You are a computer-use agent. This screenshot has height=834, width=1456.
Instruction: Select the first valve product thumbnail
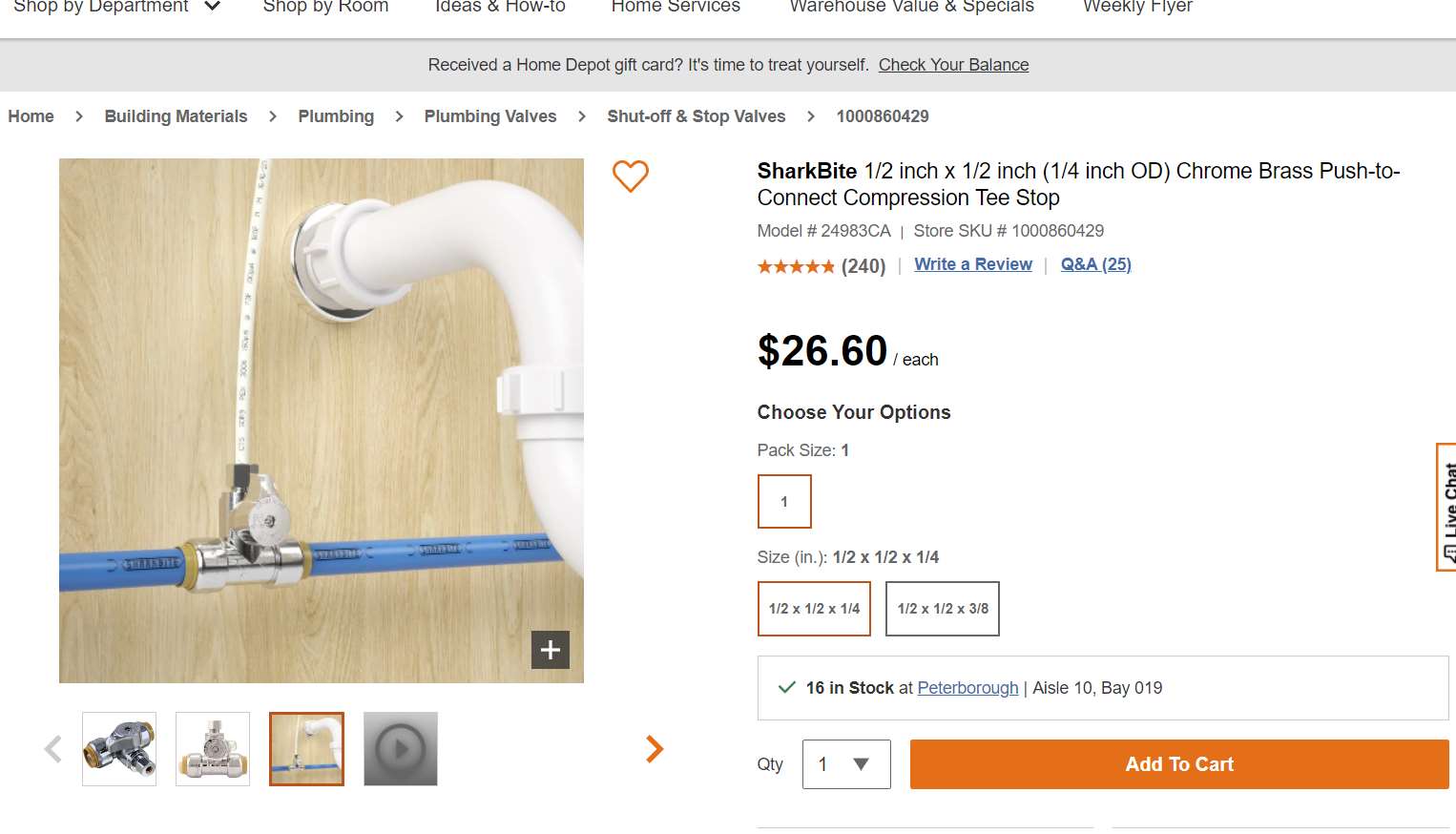pos(119,749)
